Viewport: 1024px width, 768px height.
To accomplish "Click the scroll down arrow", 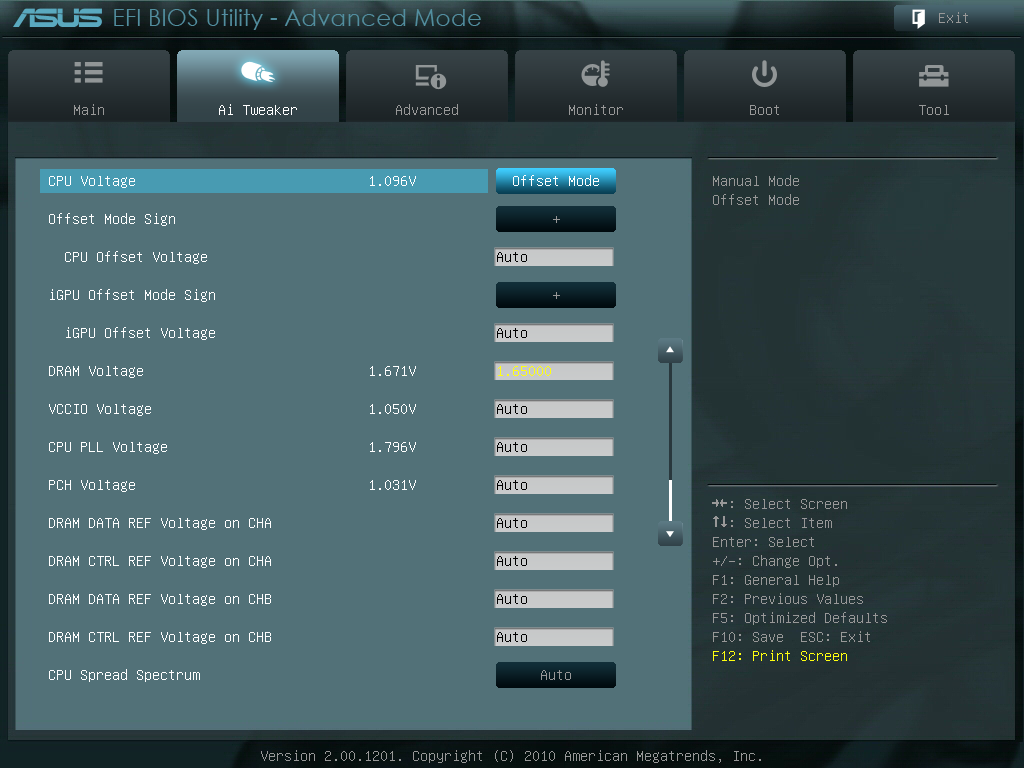I will (x=670, y=534).
